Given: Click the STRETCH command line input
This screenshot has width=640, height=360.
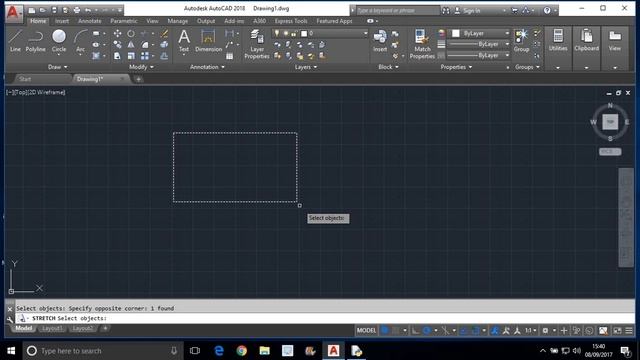Looking at the screenshot, I should (x=324, y=318).
